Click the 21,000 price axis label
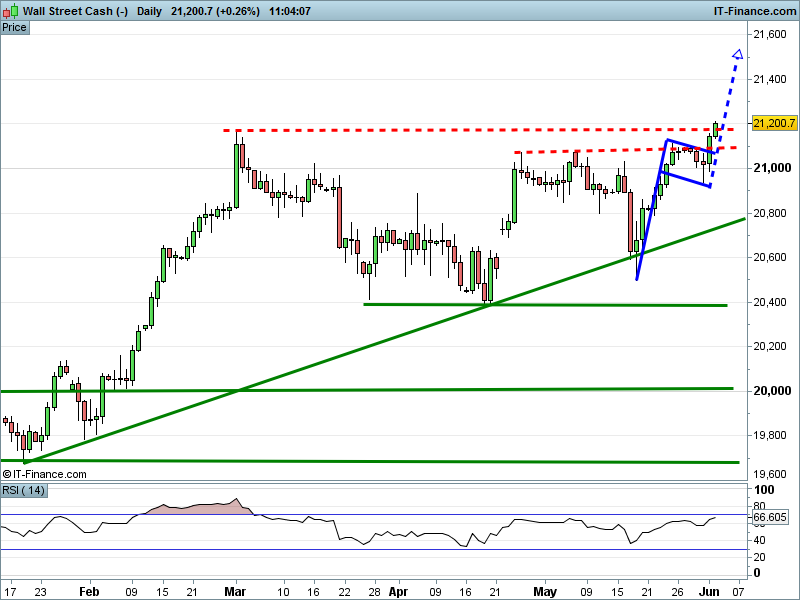Screen dimensions: 800x600 (772, 168)
